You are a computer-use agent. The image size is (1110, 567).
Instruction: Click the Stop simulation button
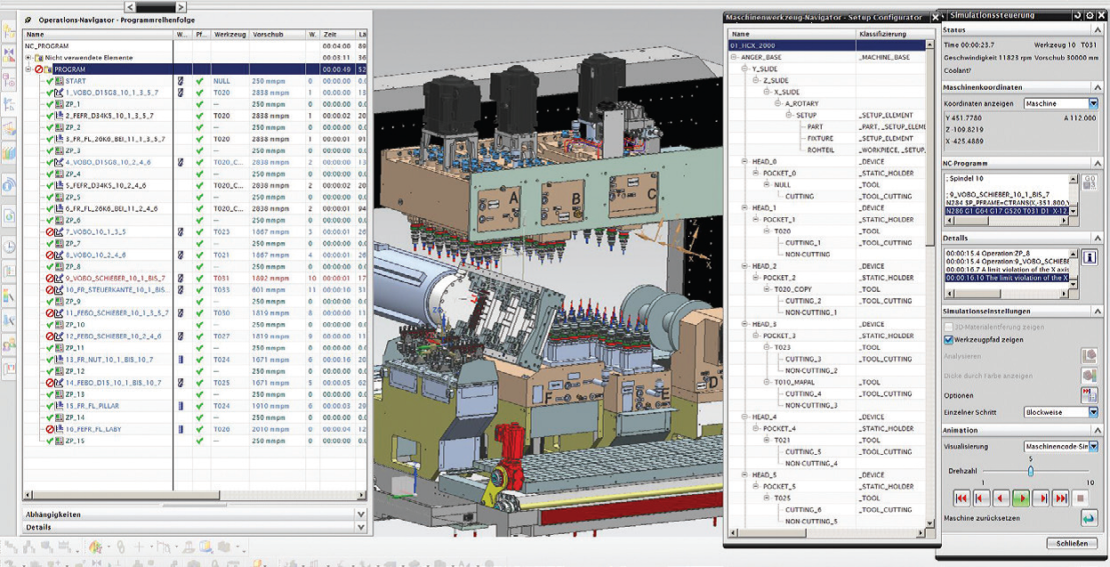click(x=1080, y=498)
